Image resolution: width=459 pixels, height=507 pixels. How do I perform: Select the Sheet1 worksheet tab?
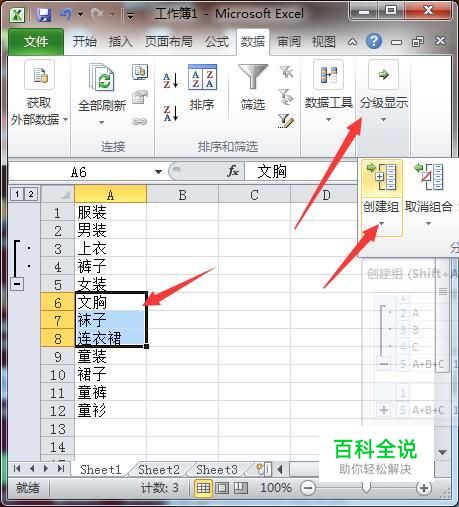click(x=101, y=470)
